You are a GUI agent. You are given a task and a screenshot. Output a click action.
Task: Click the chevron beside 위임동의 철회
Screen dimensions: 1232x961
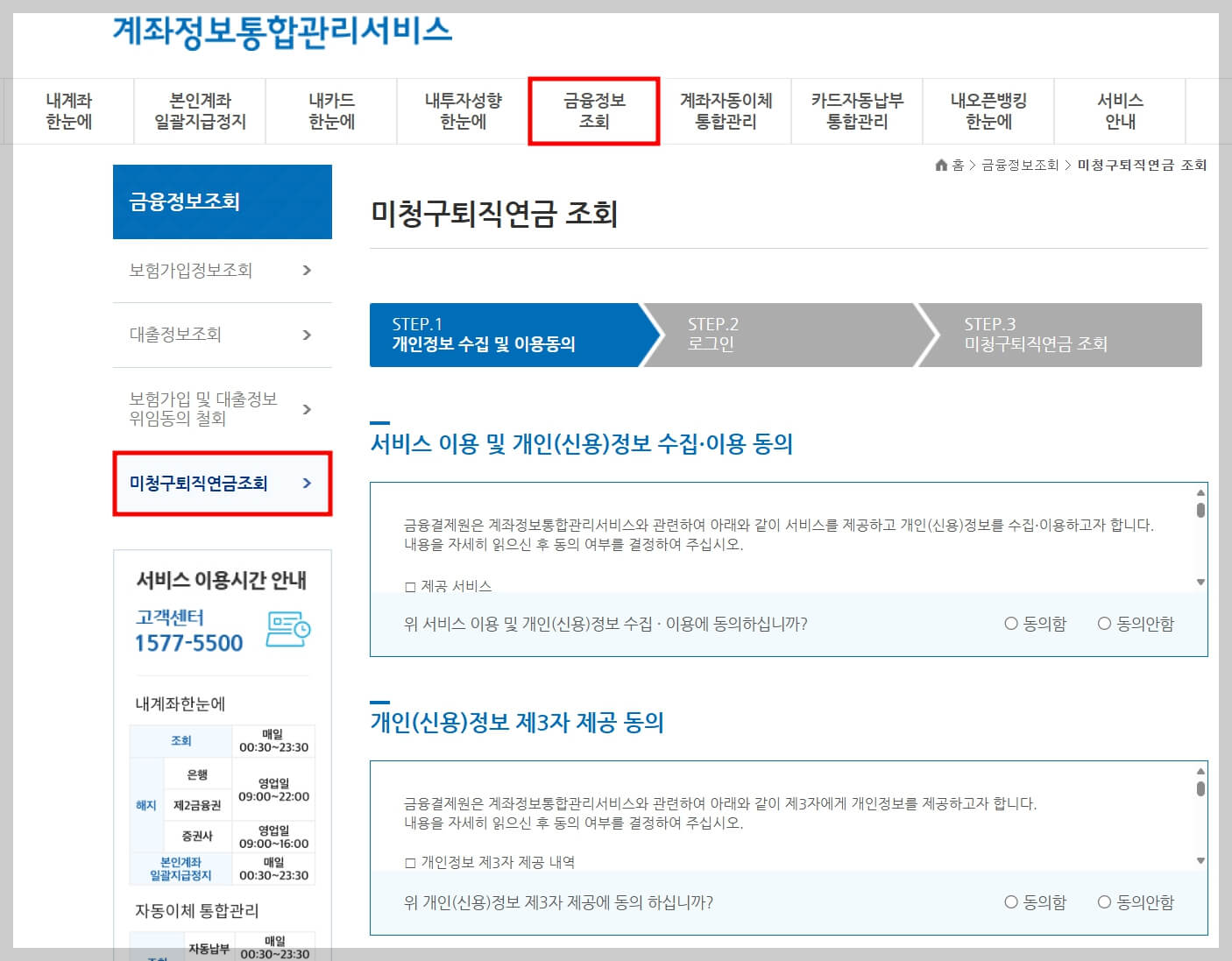pyautogui.click(x=307, y=409)
